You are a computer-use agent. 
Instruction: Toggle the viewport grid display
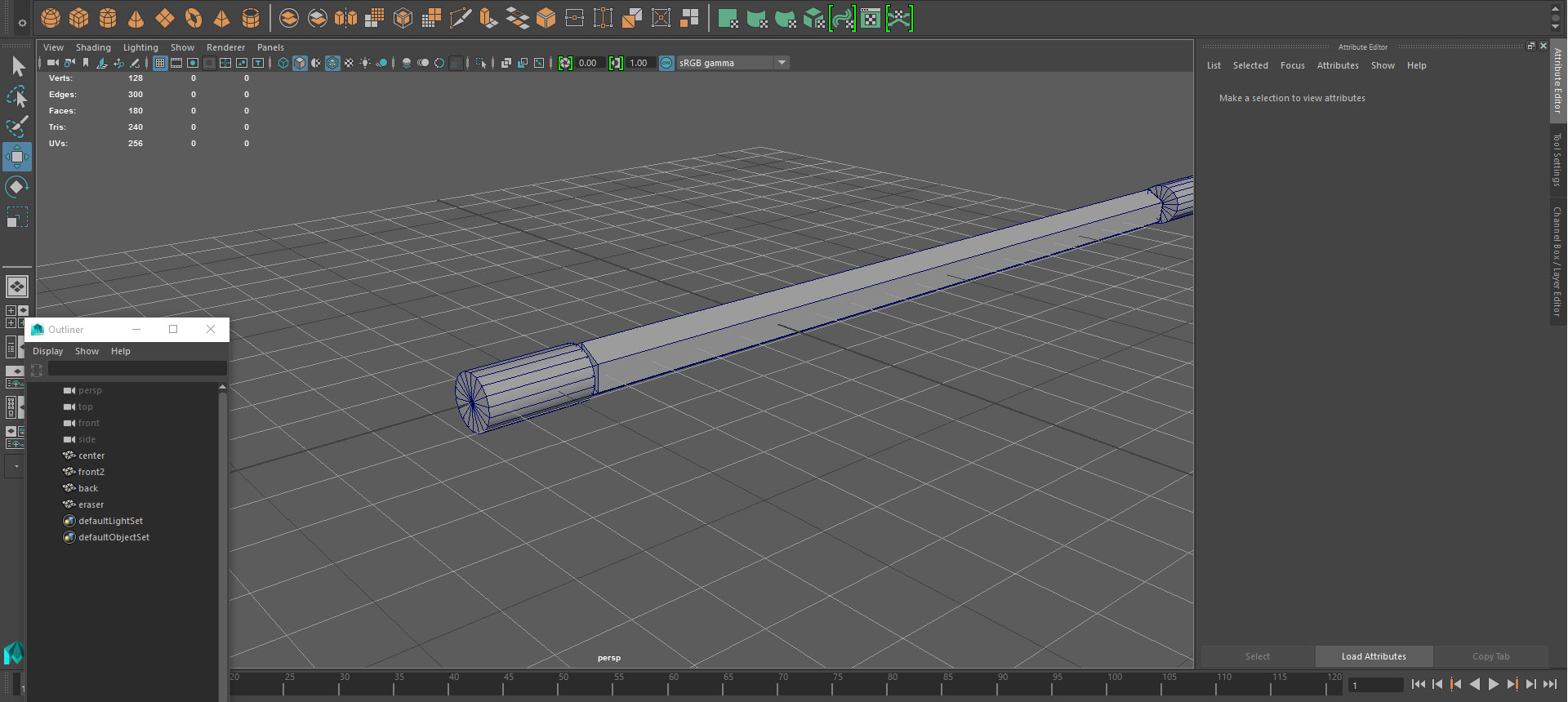(160, 63)
